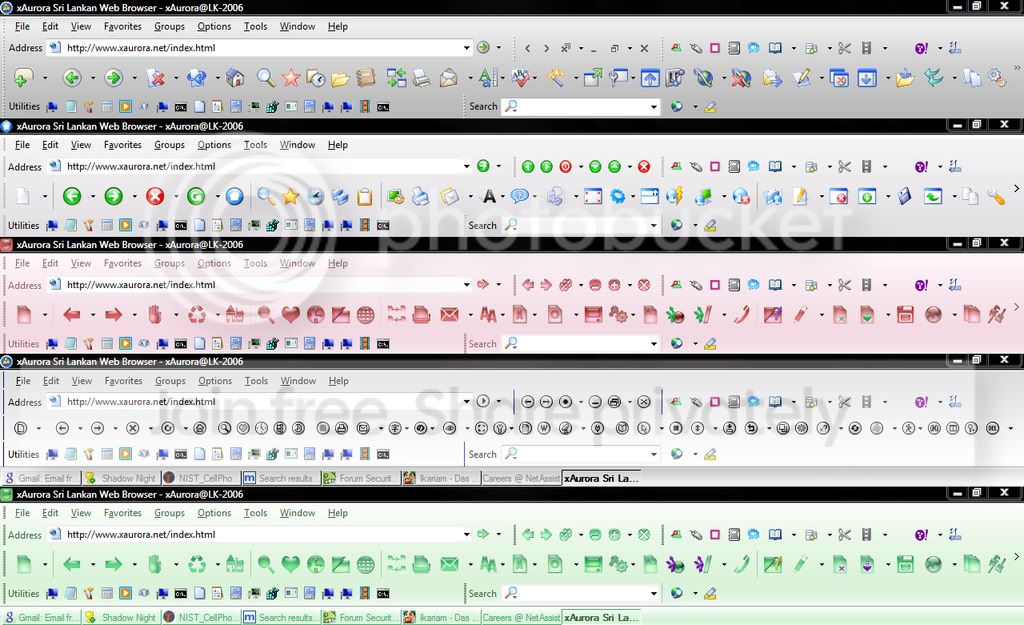Select Careers @ NetAssist tab in bottom tab bar

click(x=521, y=617)
